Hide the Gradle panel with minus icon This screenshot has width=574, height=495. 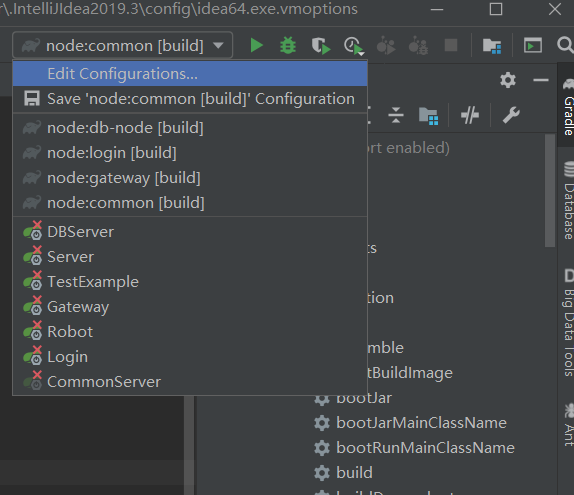click(x=540, y=80)
